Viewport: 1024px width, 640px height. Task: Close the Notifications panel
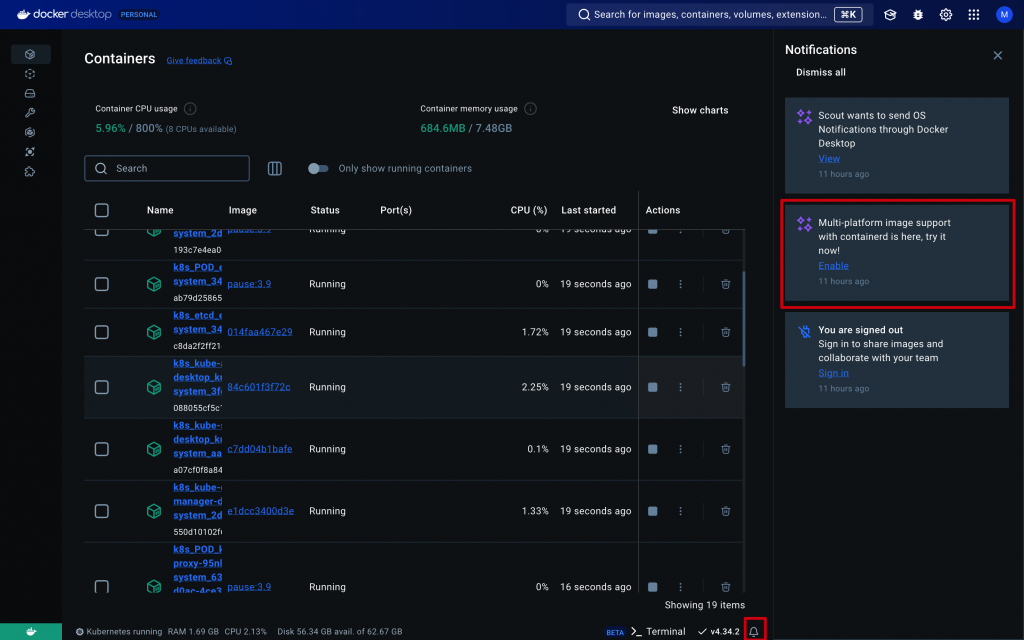997,56
